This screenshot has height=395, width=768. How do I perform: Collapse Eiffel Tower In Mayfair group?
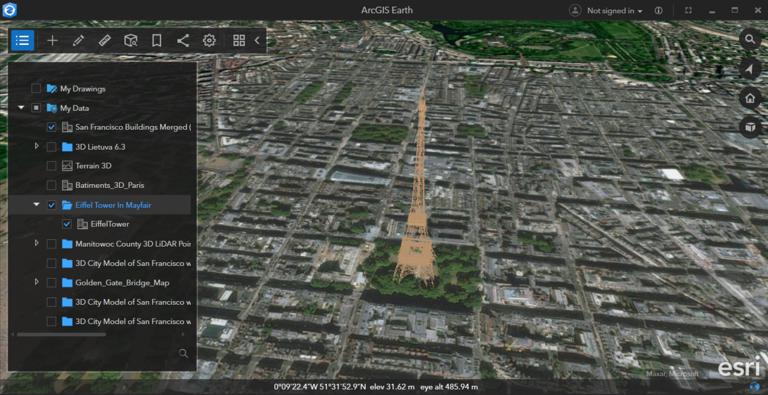(x=36, y=204)
